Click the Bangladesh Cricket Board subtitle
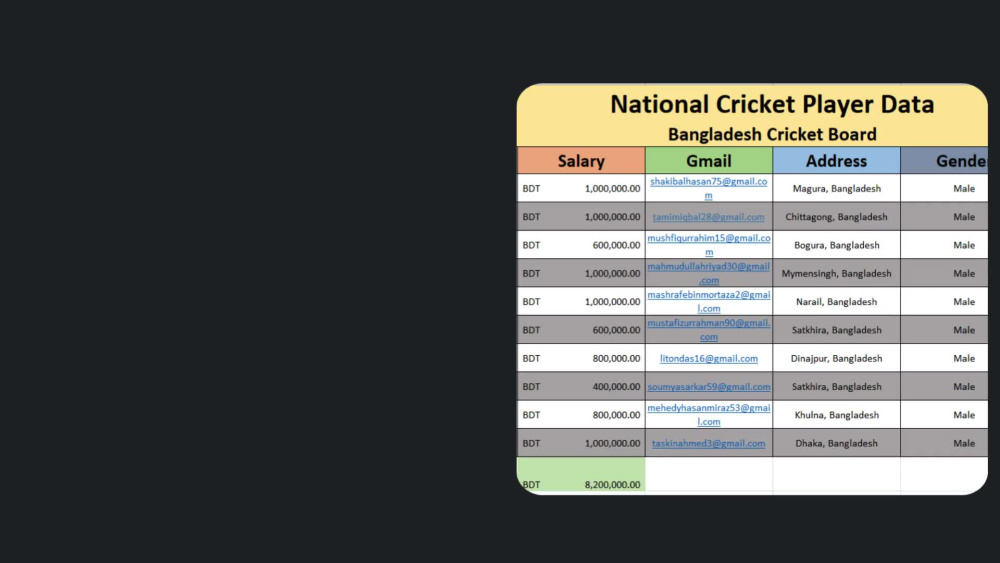Viewport: 1000px width, 563px height. (x=772, y=135)
